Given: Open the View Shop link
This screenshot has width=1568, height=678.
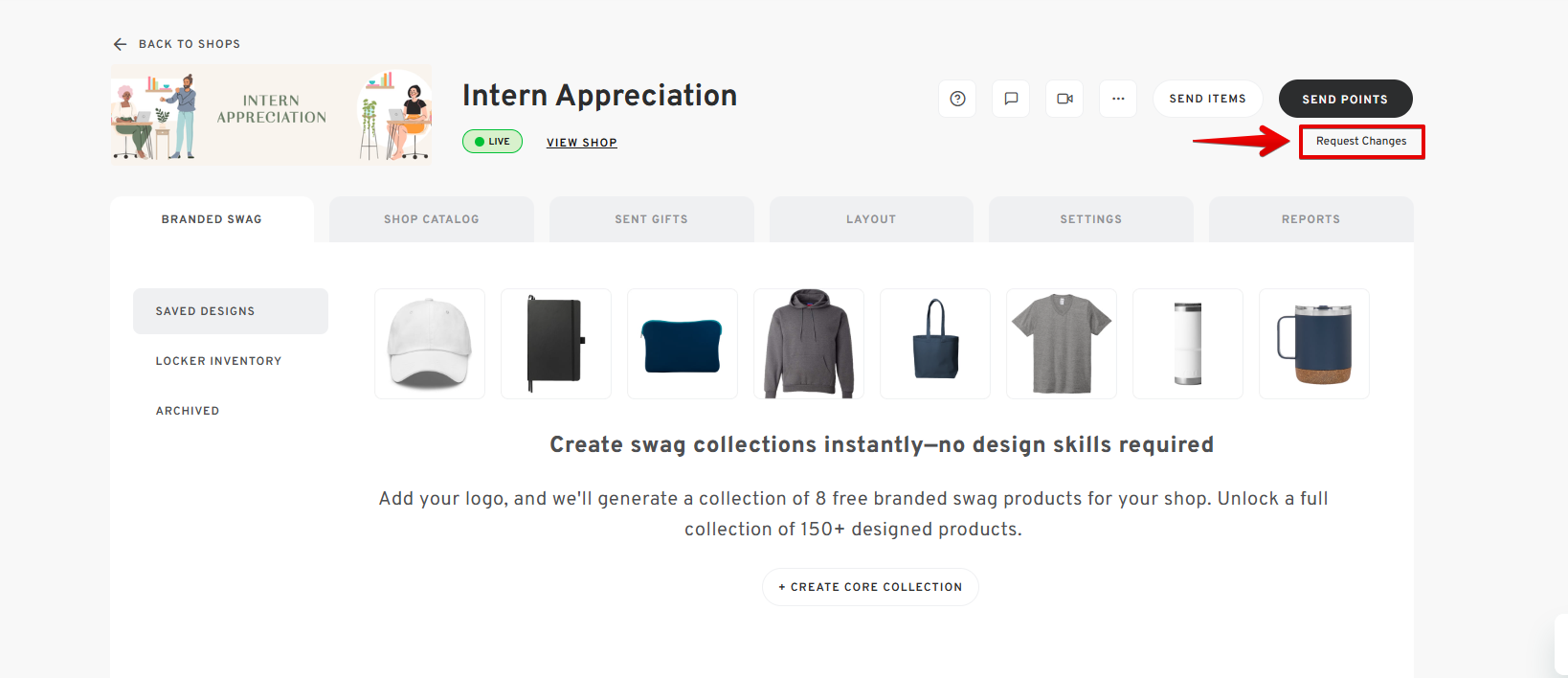Looking at the screenshot, I should click(x=582, y=143).
